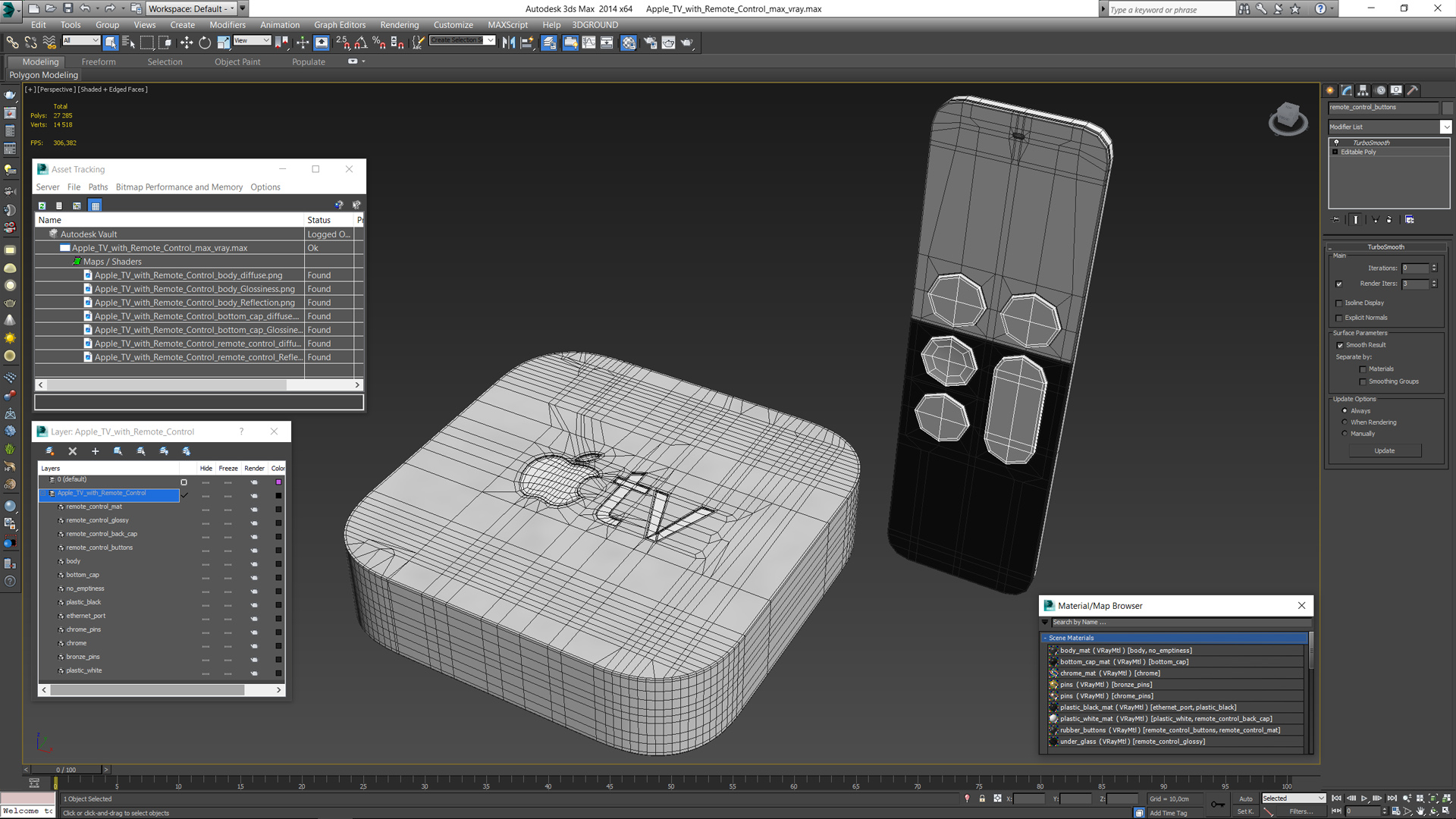The height and width of the screenshot is (819, 1456).
Task: Switch to the Create command panel
Action: (1330, 90)
